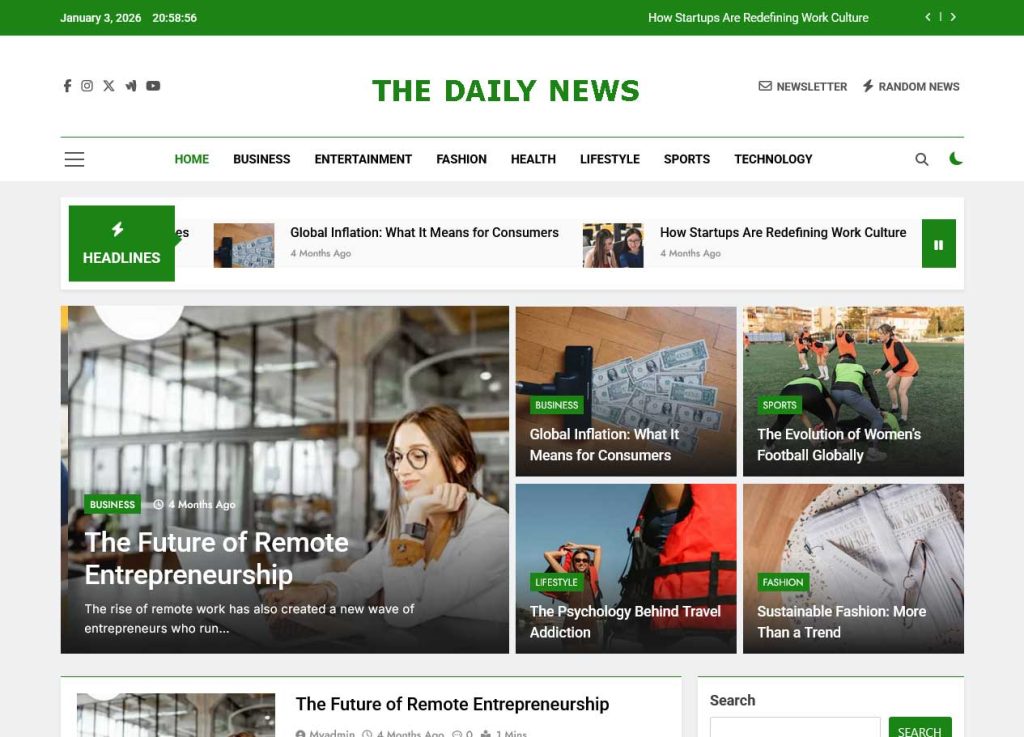This screenshot has width=1024, height=737.
Task: Show previous ticker news with left chevron
Action: click(x=928, y=17)
